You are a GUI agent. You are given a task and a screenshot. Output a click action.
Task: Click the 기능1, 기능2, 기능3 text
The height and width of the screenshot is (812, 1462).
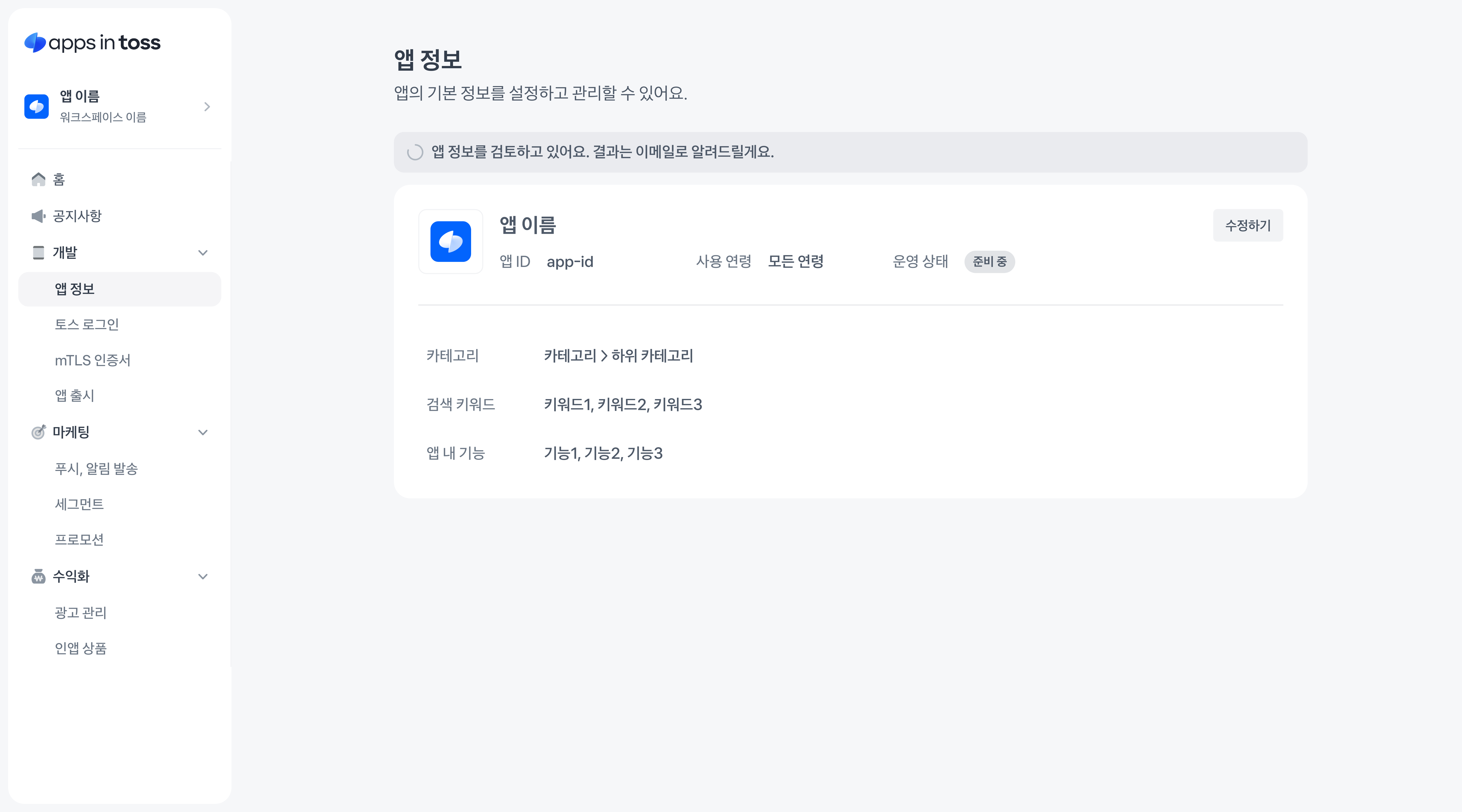click(x=603, y=453)
